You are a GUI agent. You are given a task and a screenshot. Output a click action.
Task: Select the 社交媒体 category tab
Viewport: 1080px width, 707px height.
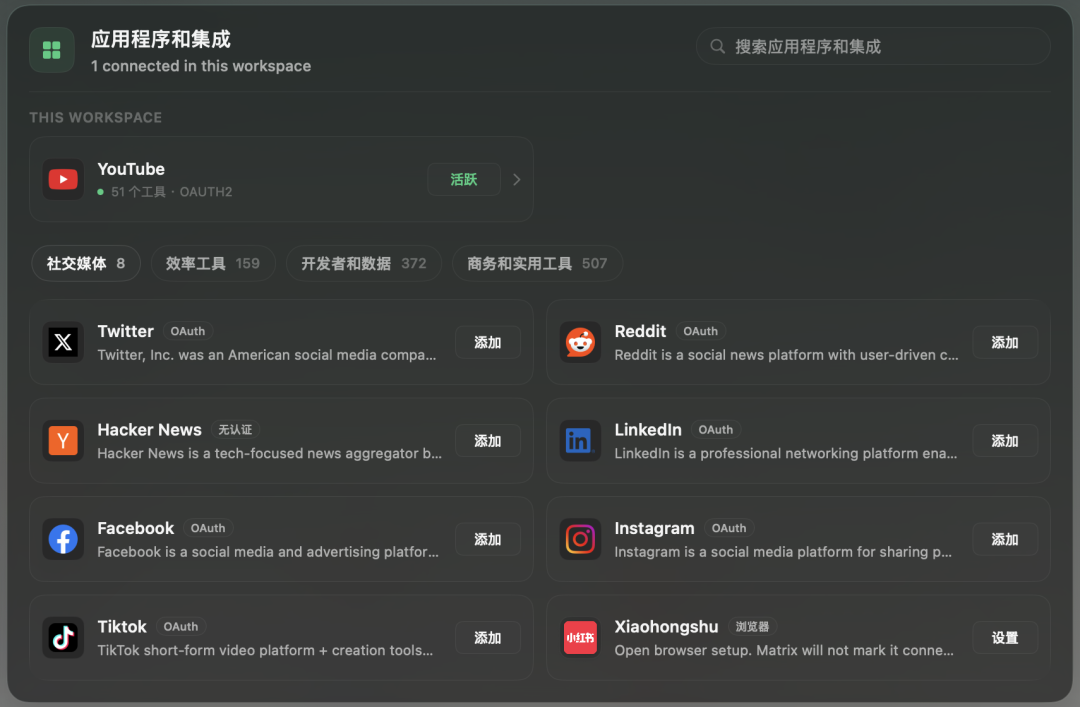point(86,263)
